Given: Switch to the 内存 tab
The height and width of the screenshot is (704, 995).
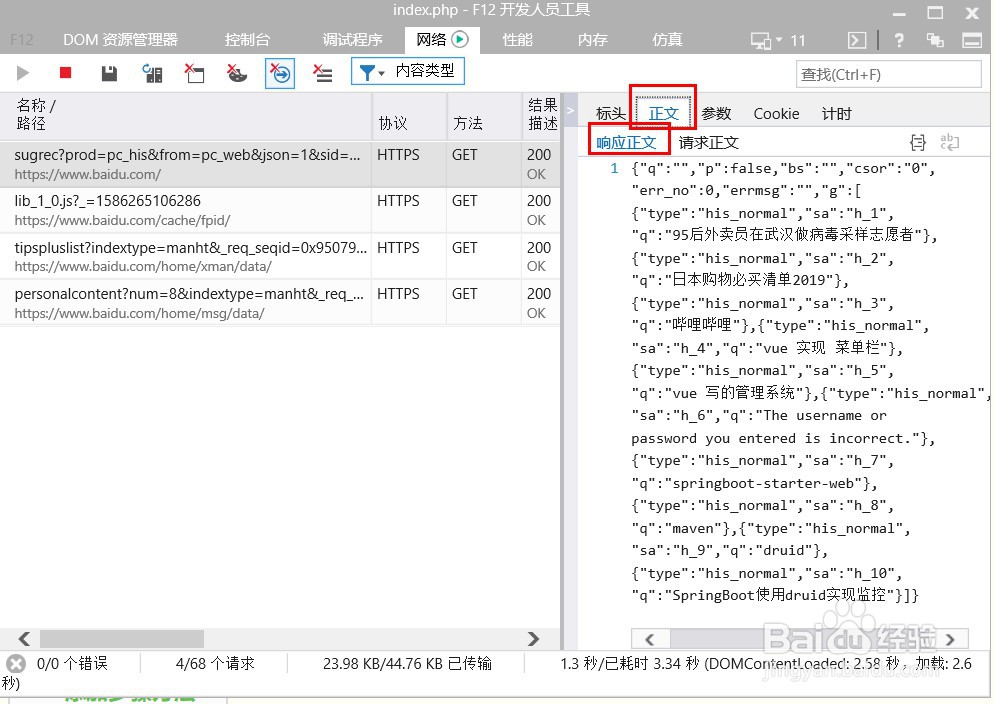Looking at the screenshot, I should click(x=592, y=40).
